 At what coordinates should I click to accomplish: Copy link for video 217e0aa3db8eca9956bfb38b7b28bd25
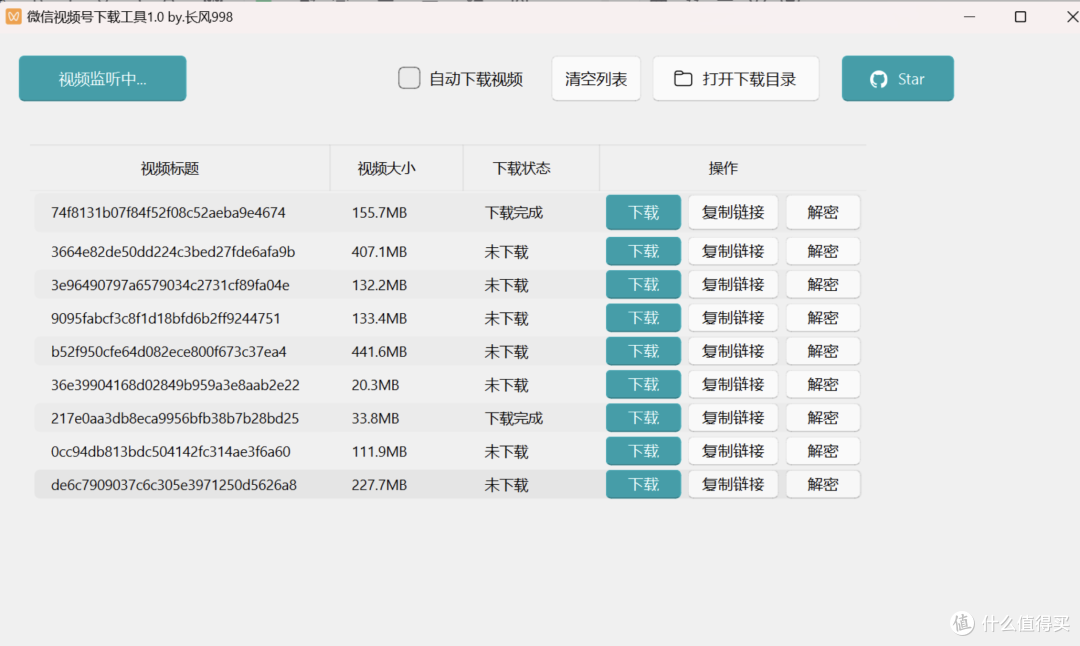733,418
